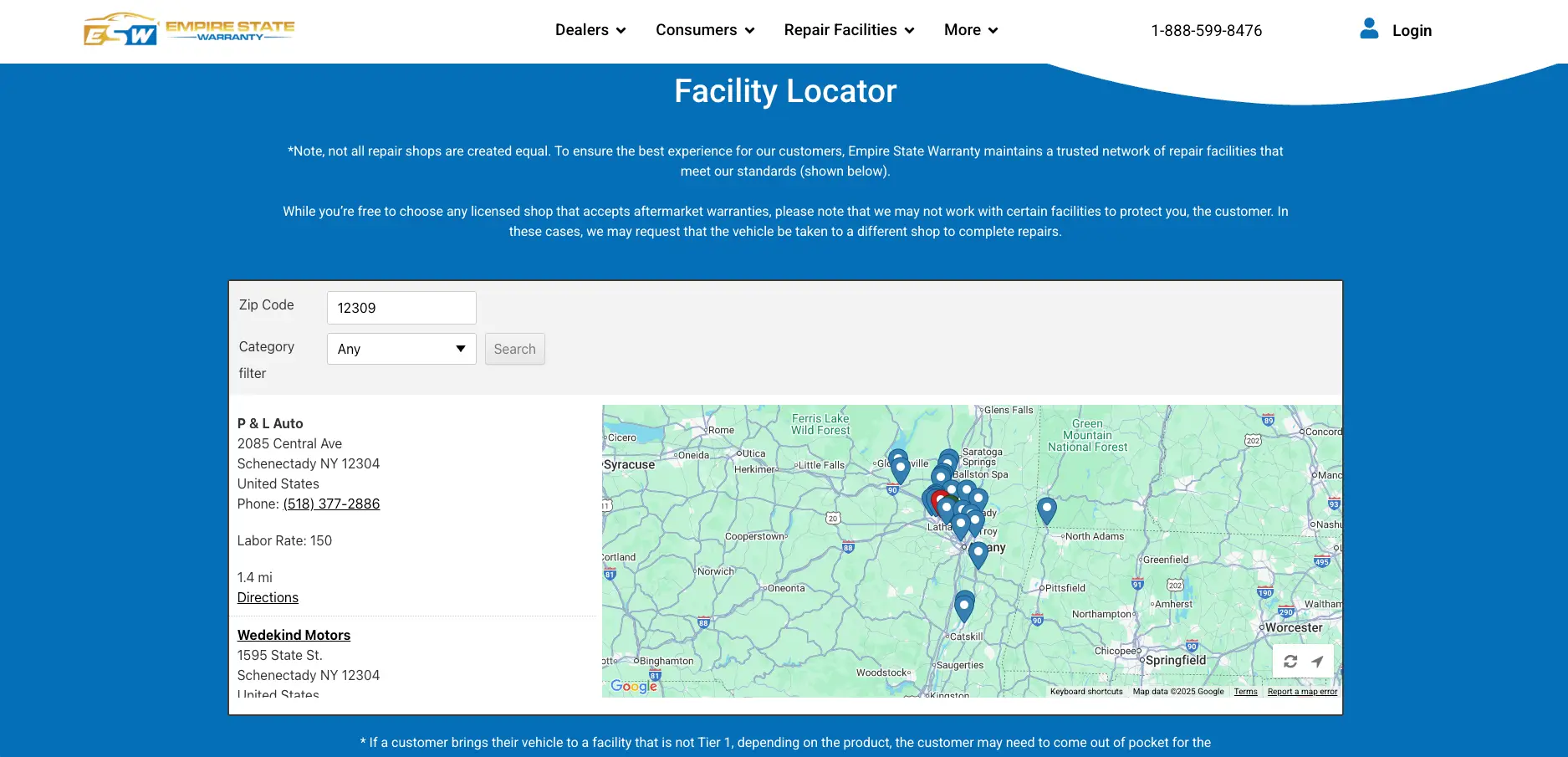Screen dimensions: 1568x757
Task: Click P & L Auto phone number (518) 377-2886
Action: click(331, 504)
